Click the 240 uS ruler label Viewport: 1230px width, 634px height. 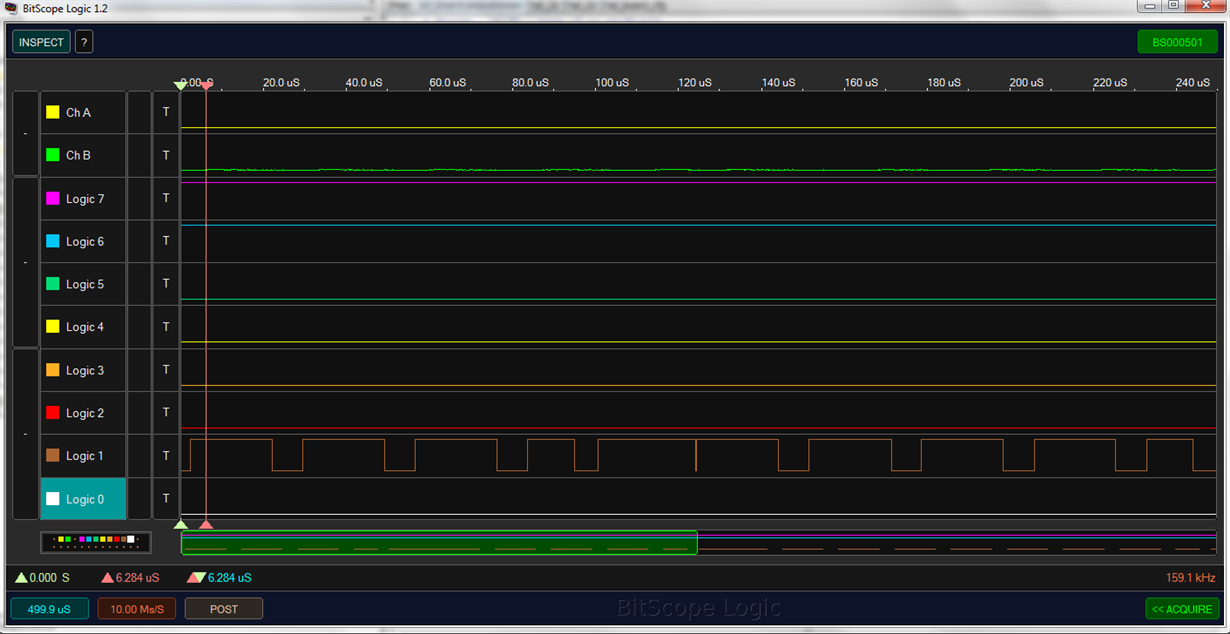pos(1193,83)
